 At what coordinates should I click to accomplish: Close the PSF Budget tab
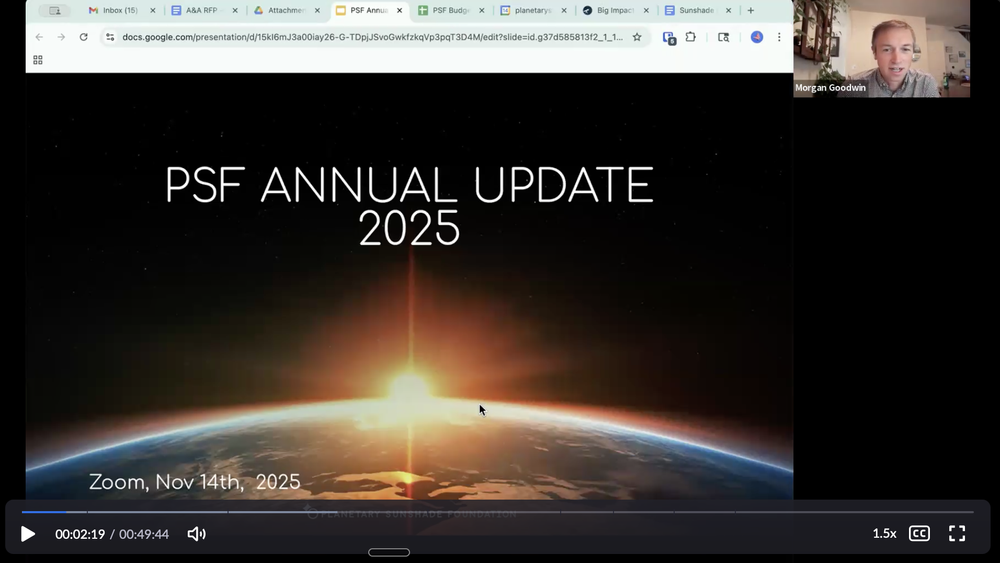[482, 10]
